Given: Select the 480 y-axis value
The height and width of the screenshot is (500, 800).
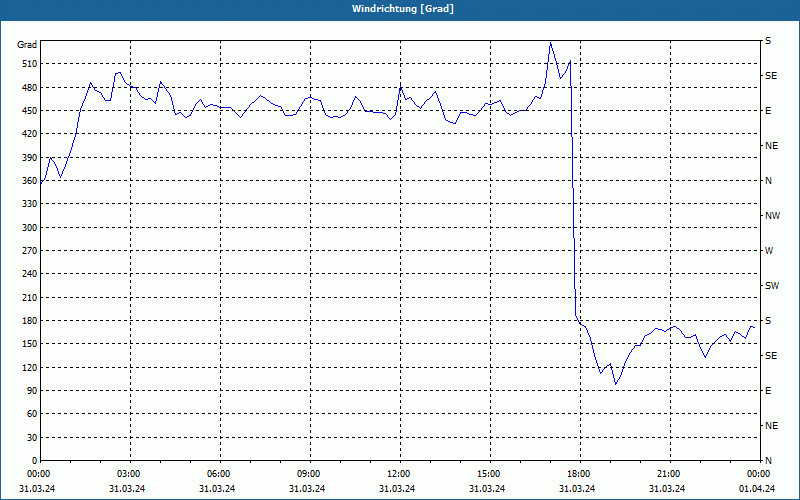Looking at the screenshot, I should (29, 87).
